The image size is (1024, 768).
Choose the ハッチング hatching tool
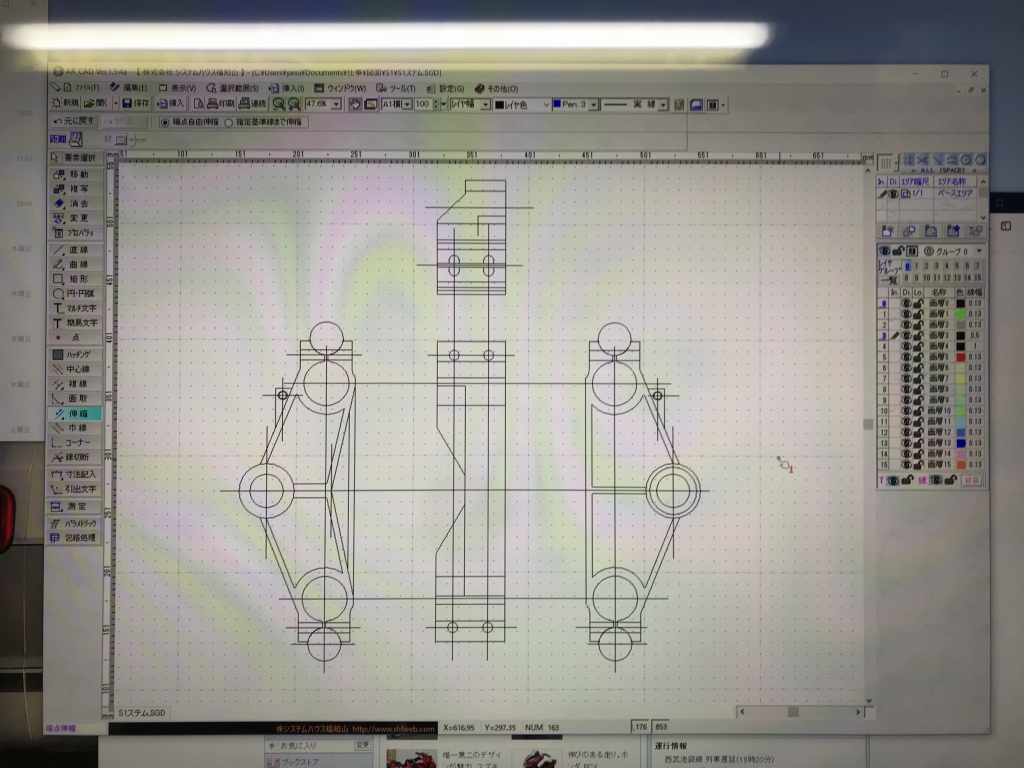point(76,354)
